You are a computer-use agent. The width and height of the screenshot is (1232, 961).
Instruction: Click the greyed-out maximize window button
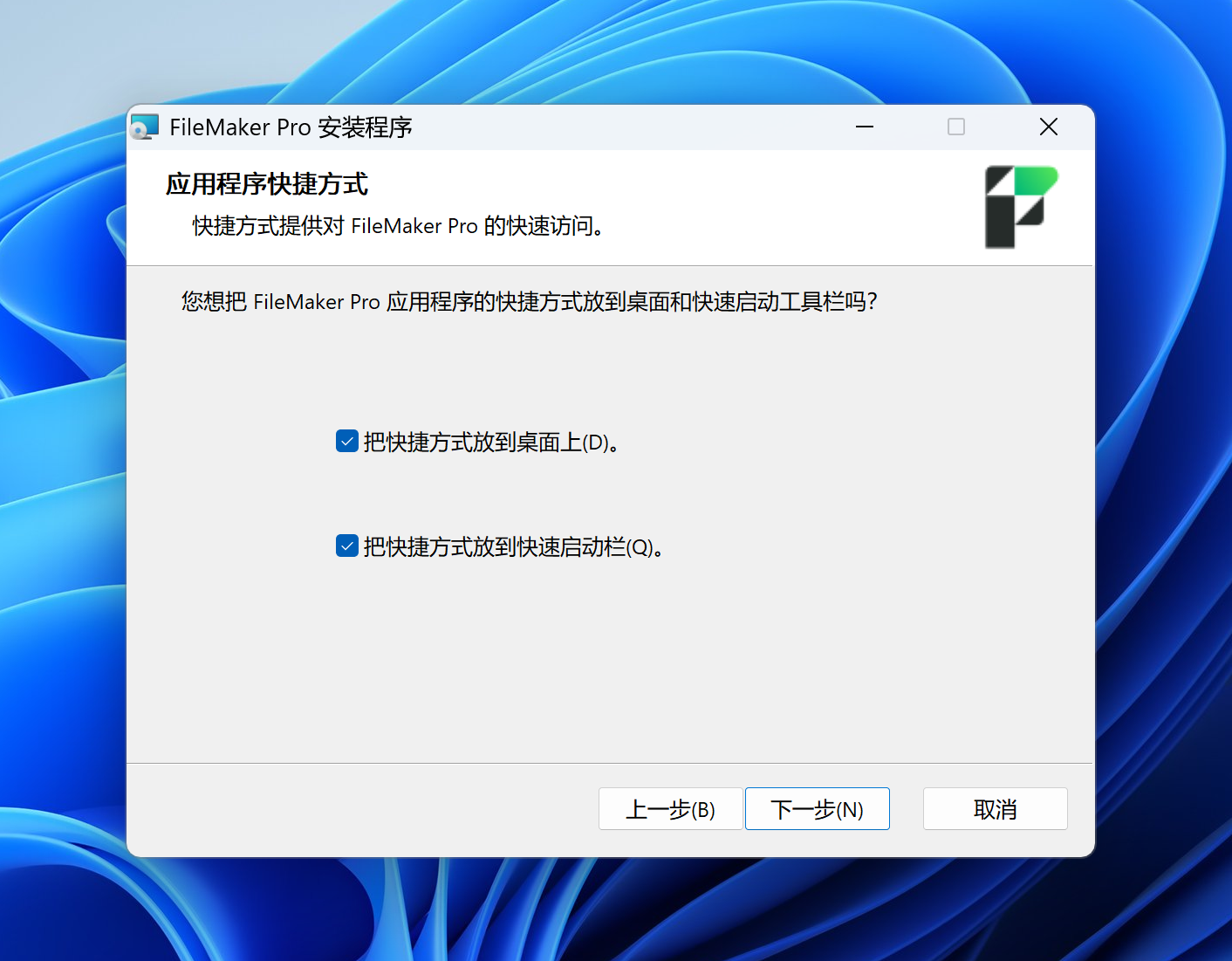956,127
